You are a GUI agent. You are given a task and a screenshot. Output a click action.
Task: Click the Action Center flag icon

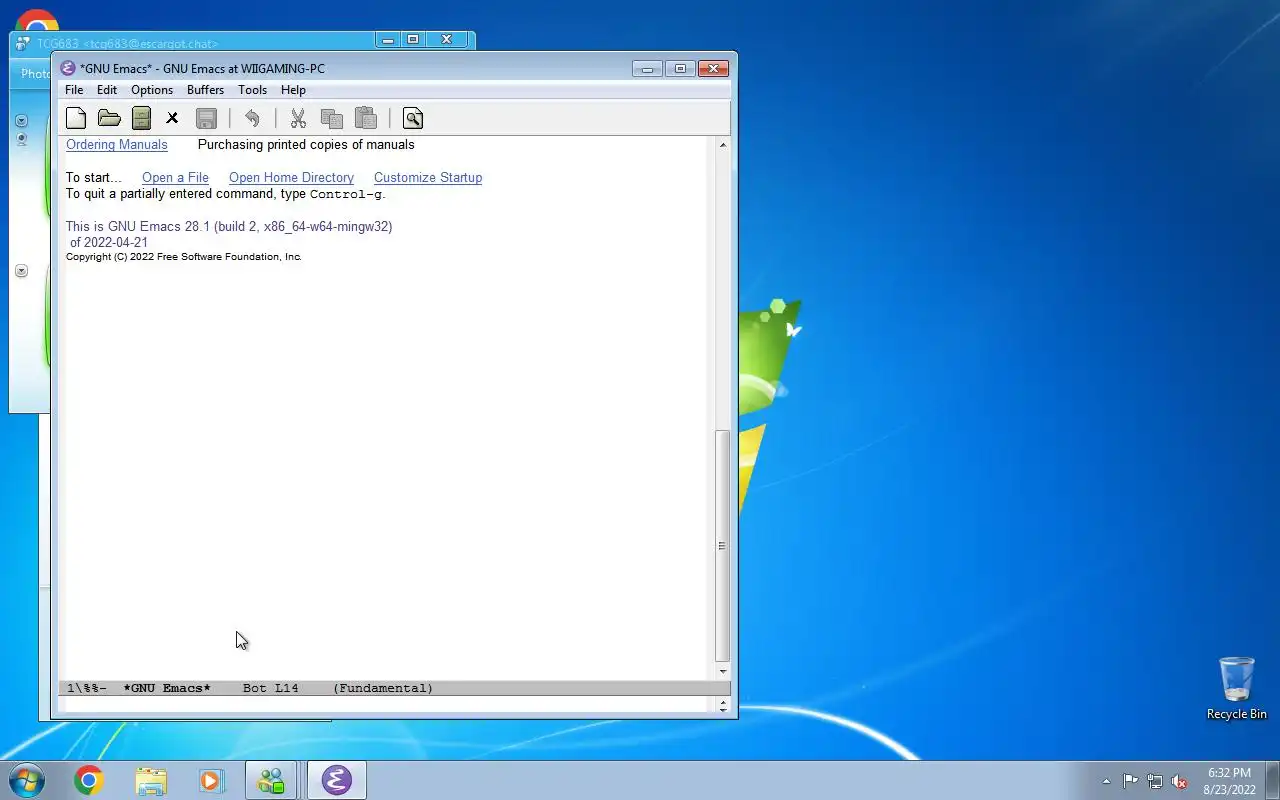coord(1130,781)
